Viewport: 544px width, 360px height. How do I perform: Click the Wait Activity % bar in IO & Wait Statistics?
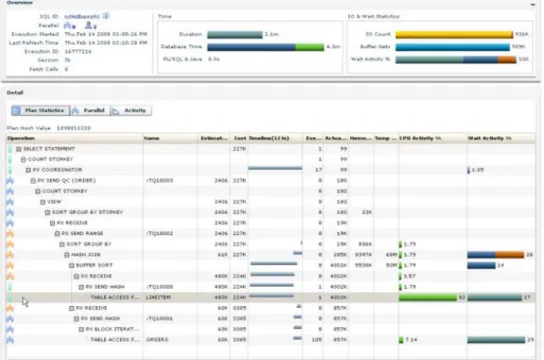pos(456,59)
